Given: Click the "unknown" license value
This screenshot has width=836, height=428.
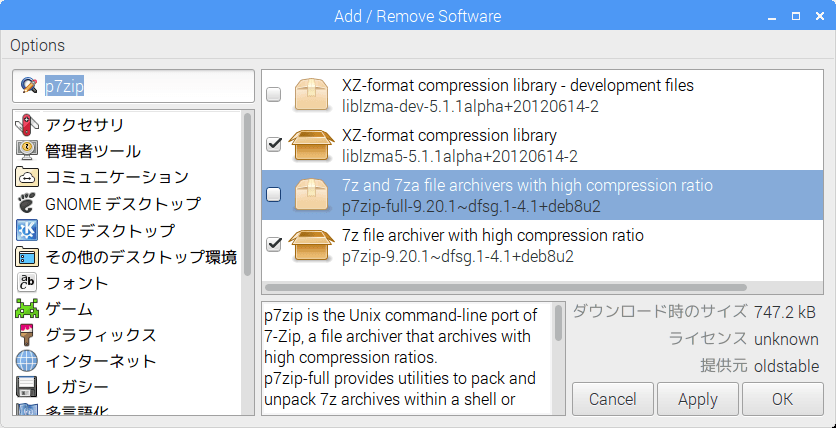Looking at the screenshot, I should [x=786, y=339].
